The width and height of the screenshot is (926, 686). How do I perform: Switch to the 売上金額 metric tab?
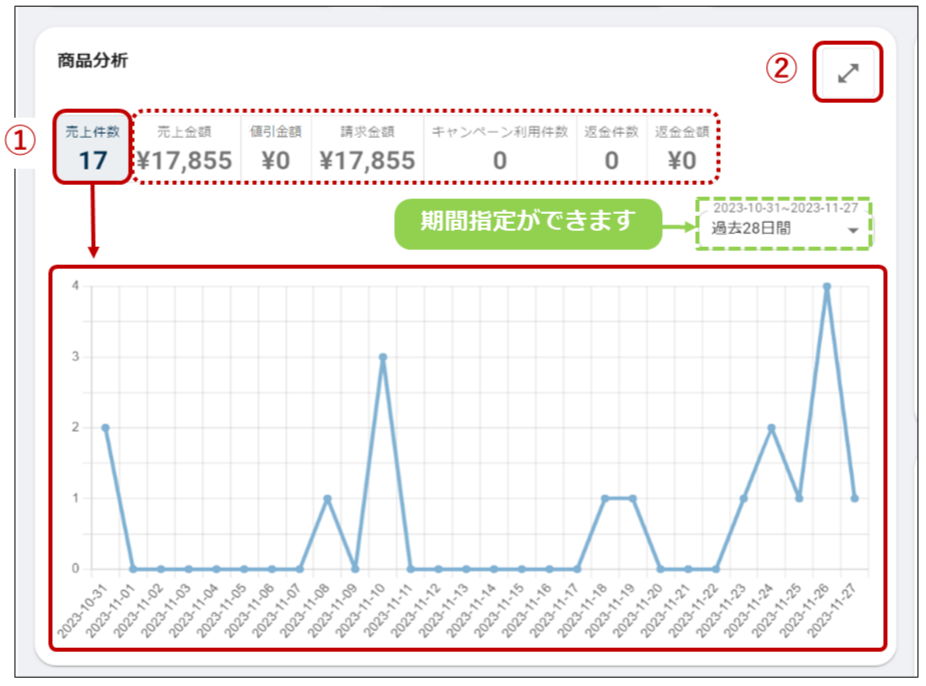click(x=184, y=147)
